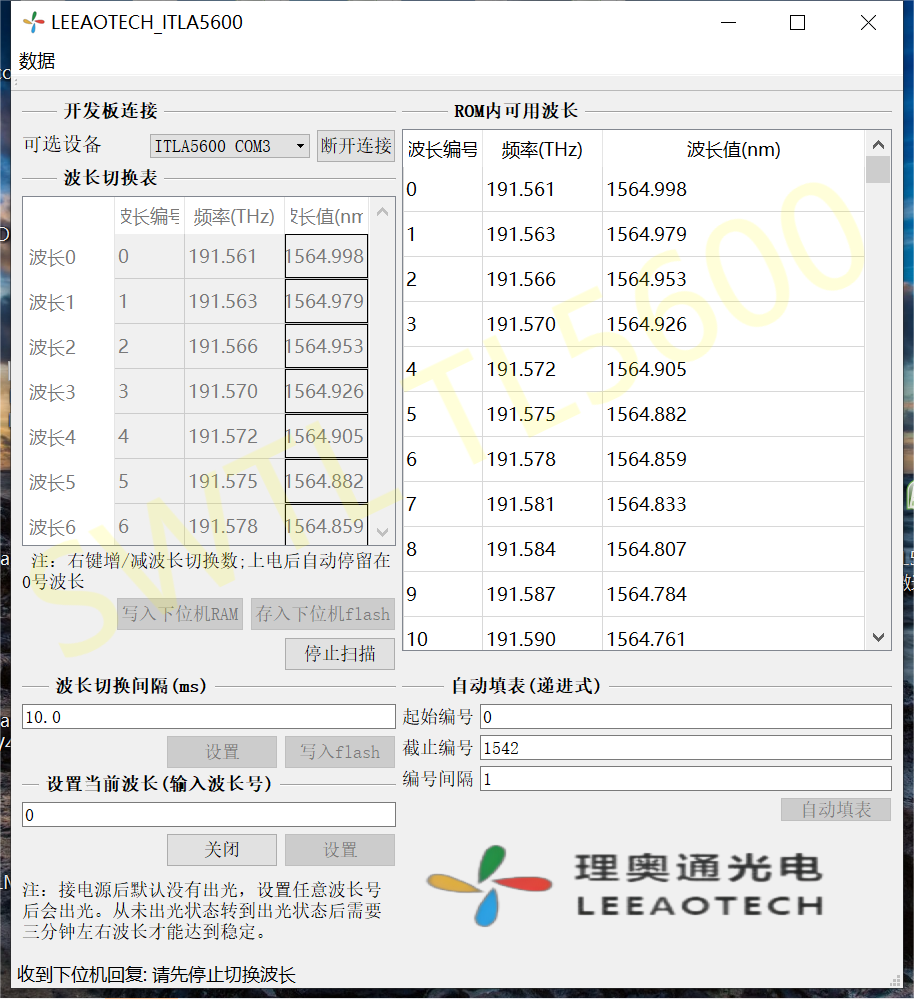The height and width of the screenshot is (999, 914).
Task: Select the 波长3 row header
Action: [53, 393]
